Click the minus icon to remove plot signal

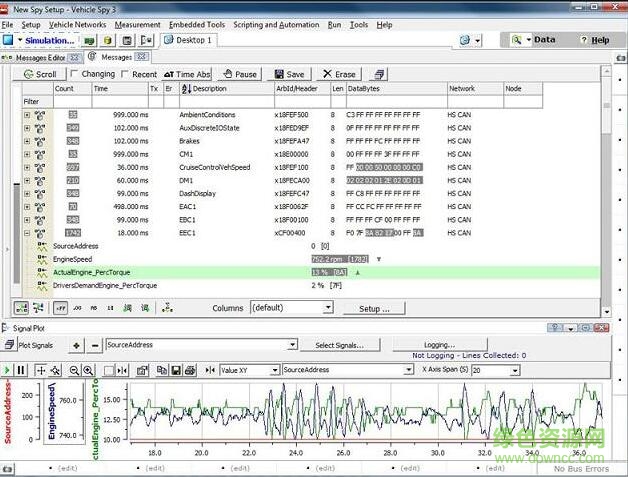(x=94, y=345)
